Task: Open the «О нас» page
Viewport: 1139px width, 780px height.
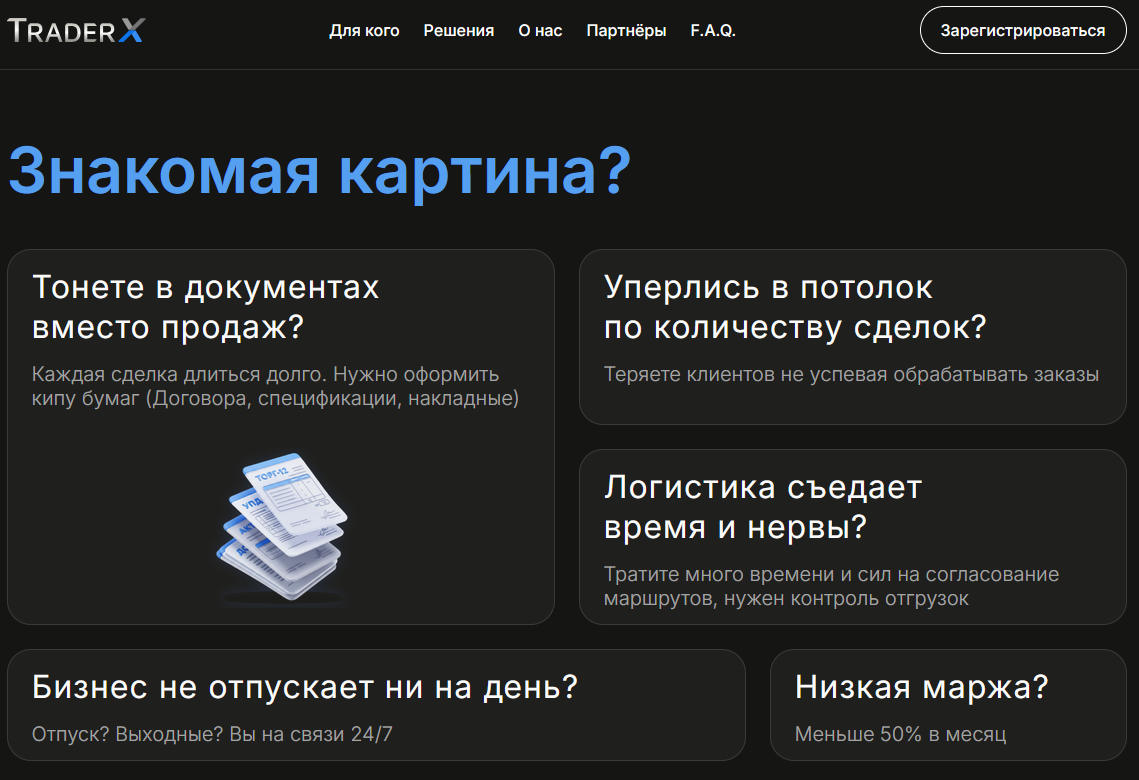Action: (x=540, y=31)
